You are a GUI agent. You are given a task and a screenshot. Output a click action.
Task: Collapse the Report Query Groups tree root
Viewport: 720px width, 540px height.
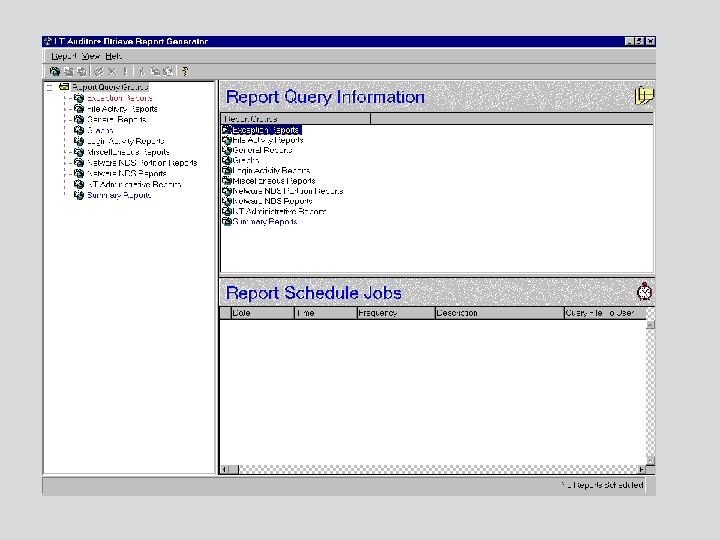(50, 87)
